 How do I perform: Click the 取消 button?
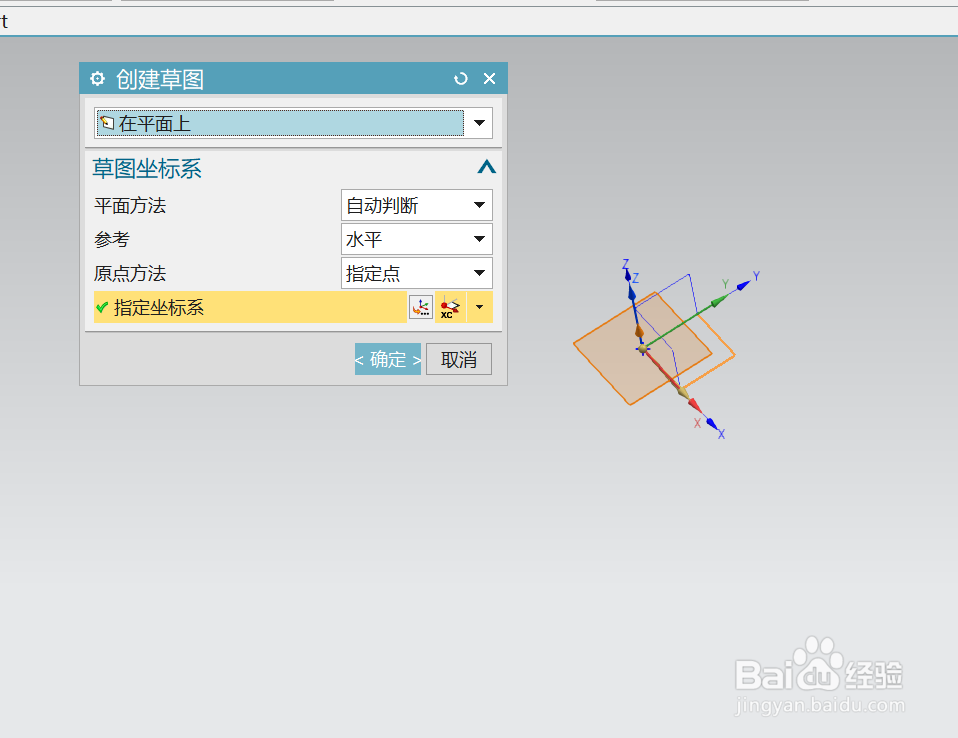(459, 359)
